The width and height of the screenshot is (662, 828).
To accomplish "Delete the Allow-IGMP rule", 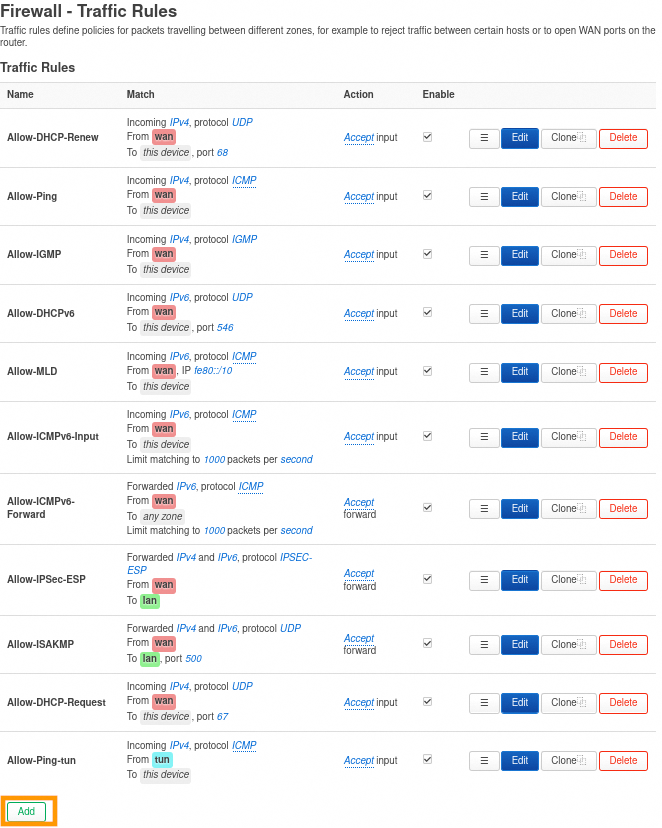I will (x=623, y=255).
